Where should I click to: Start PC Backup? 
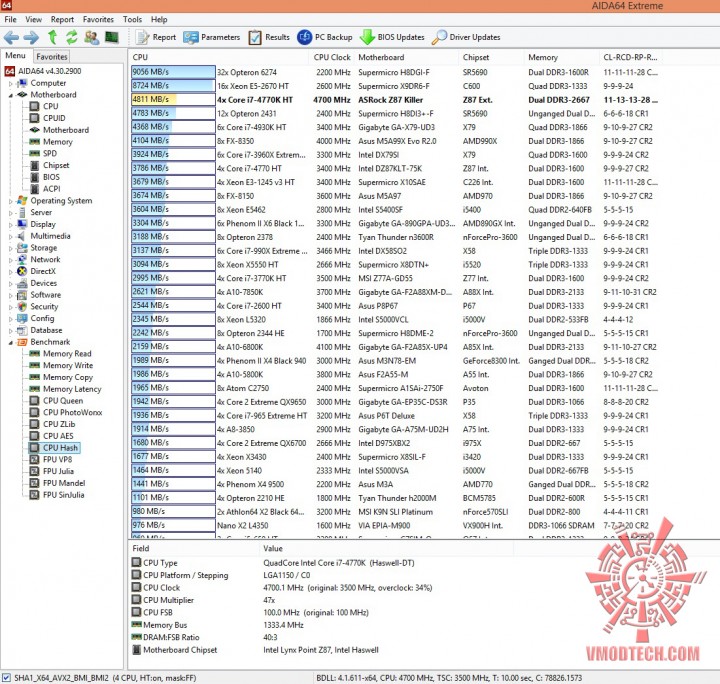click(325, 37)
